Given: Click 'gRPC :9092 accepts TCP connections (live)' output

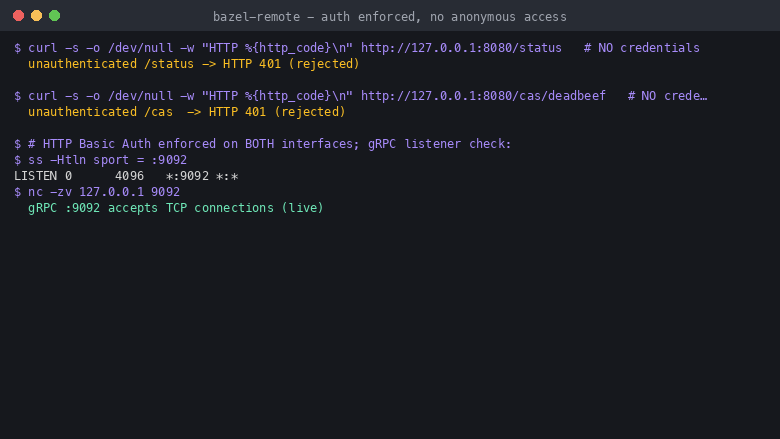Looking at the screenshot, I should tap(176, 208).
